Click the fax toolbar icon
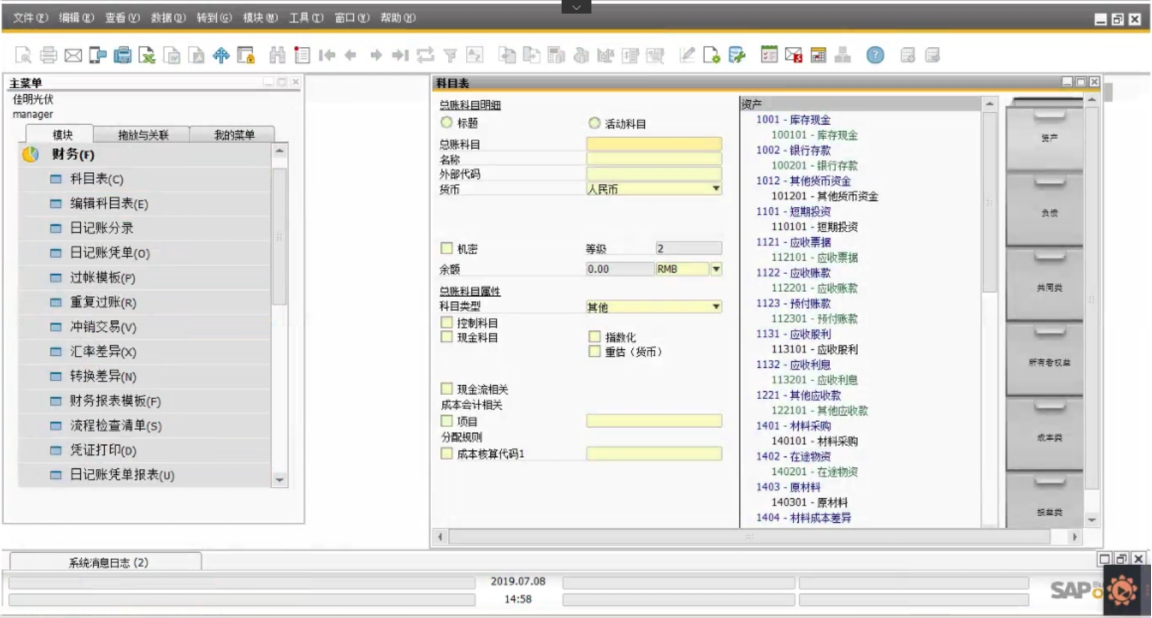Image resolution: width=1152 pixels, height=618 pixels. 122,55
